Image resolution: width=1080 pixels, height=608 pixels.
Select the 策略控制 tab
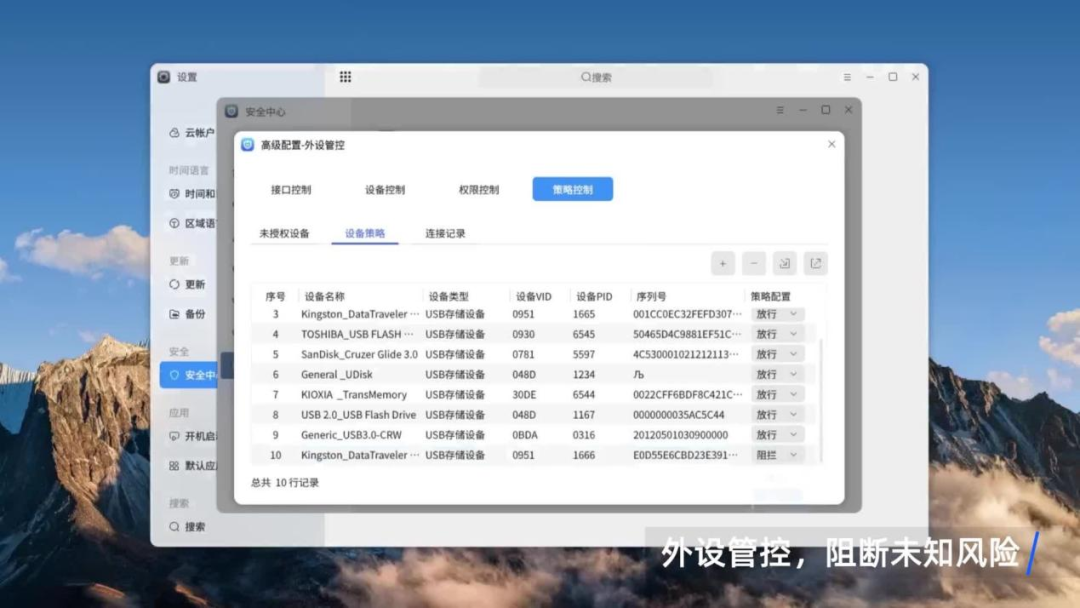[x=572, y=189]
